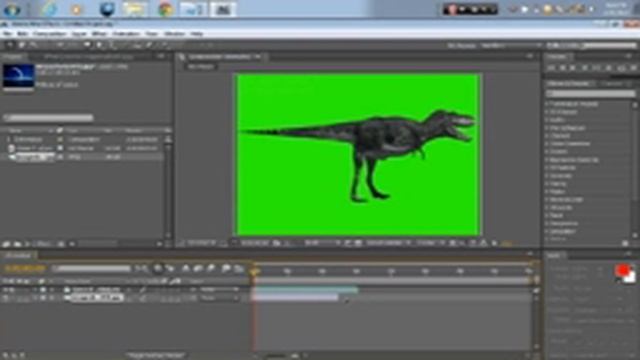
Task: Open the Animation menu
Action: [x=127, y=34]
